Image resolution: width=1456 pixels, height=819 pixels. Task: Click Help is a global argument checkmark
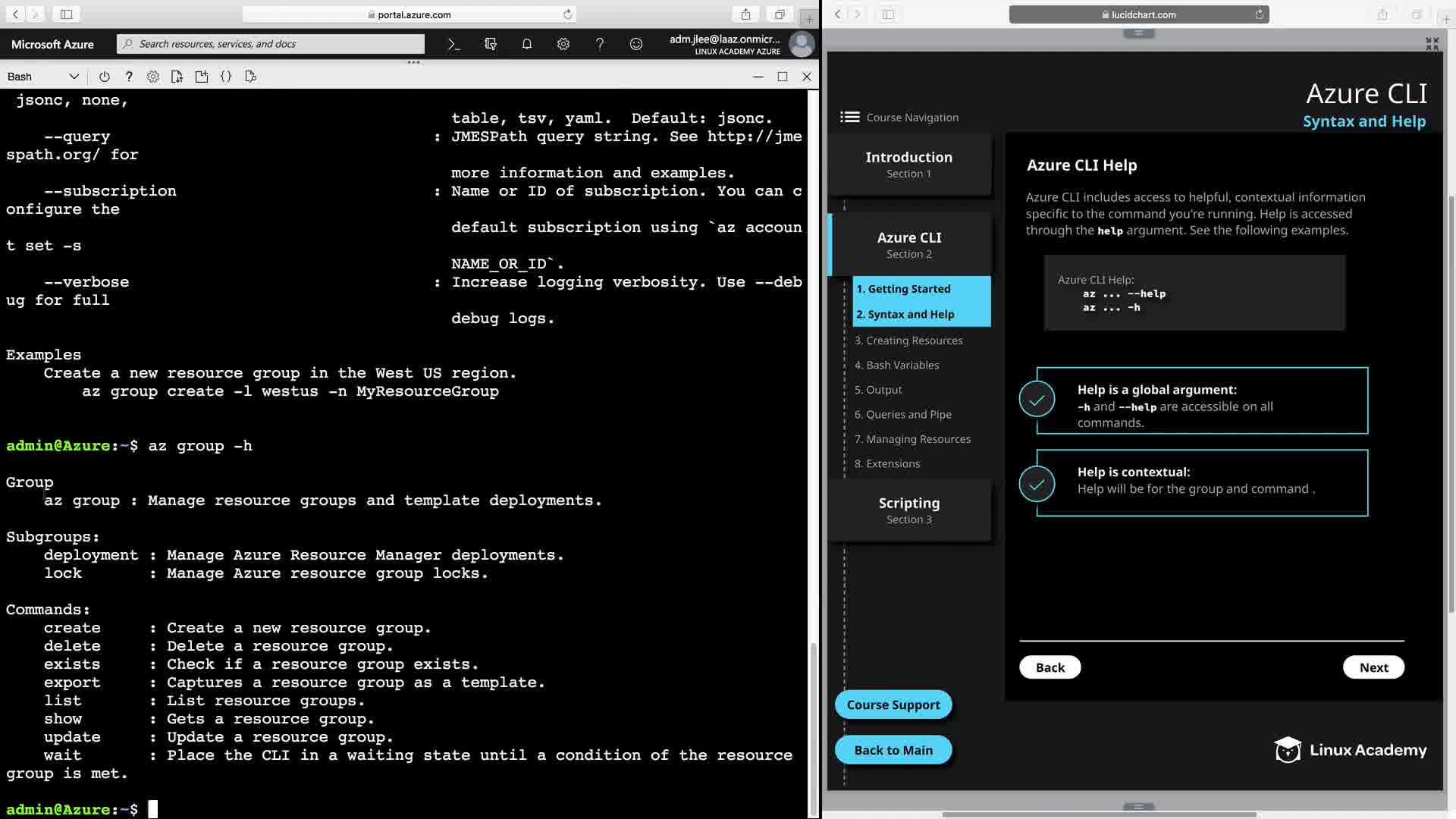1037,400
